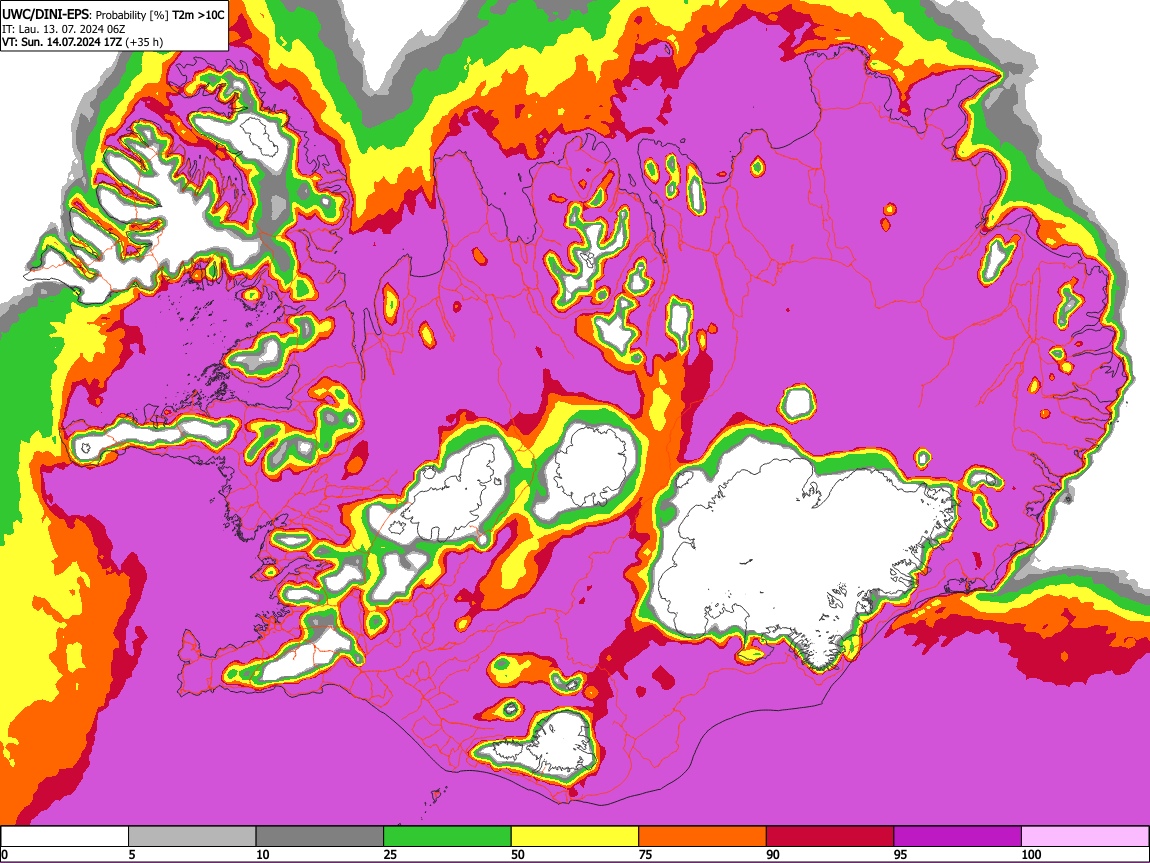Screen dimensions: 1150x863
Task: Click the 'UWC/DINI-EPS' title text
Action: click(45, 15)
